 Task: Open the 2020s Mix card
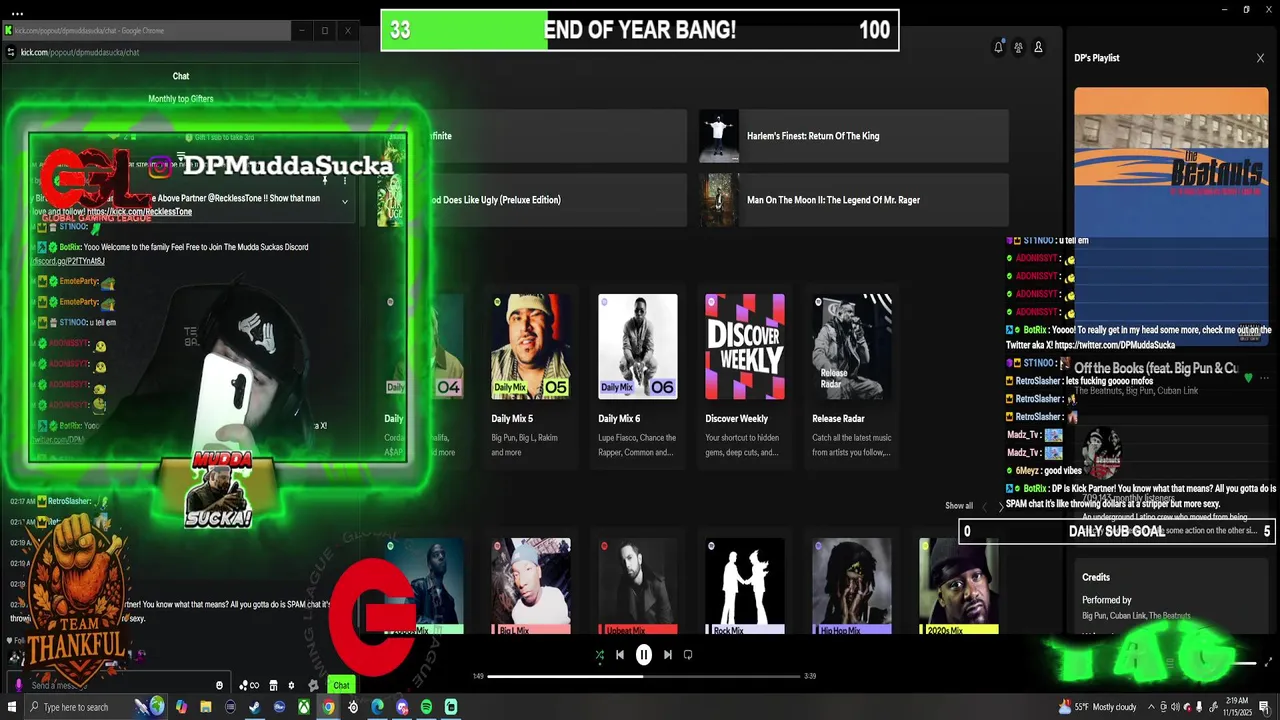959,587
